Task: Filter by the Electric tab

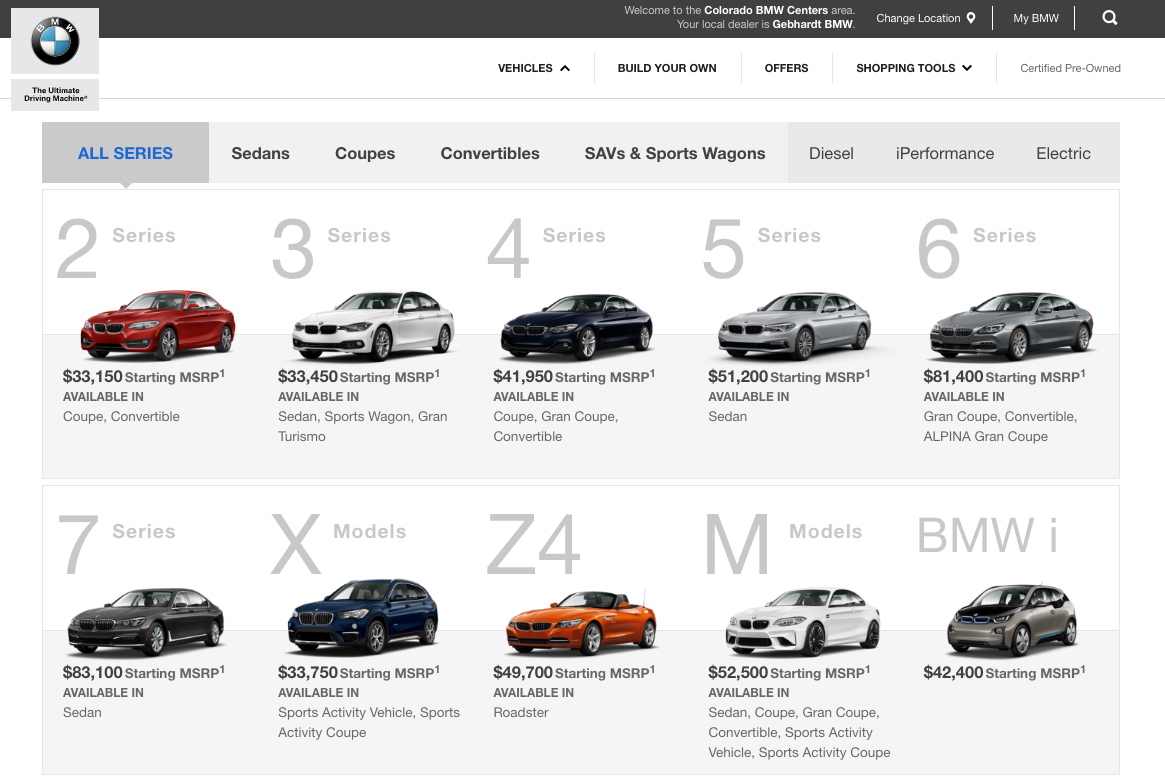Action: coord(1063,153)
